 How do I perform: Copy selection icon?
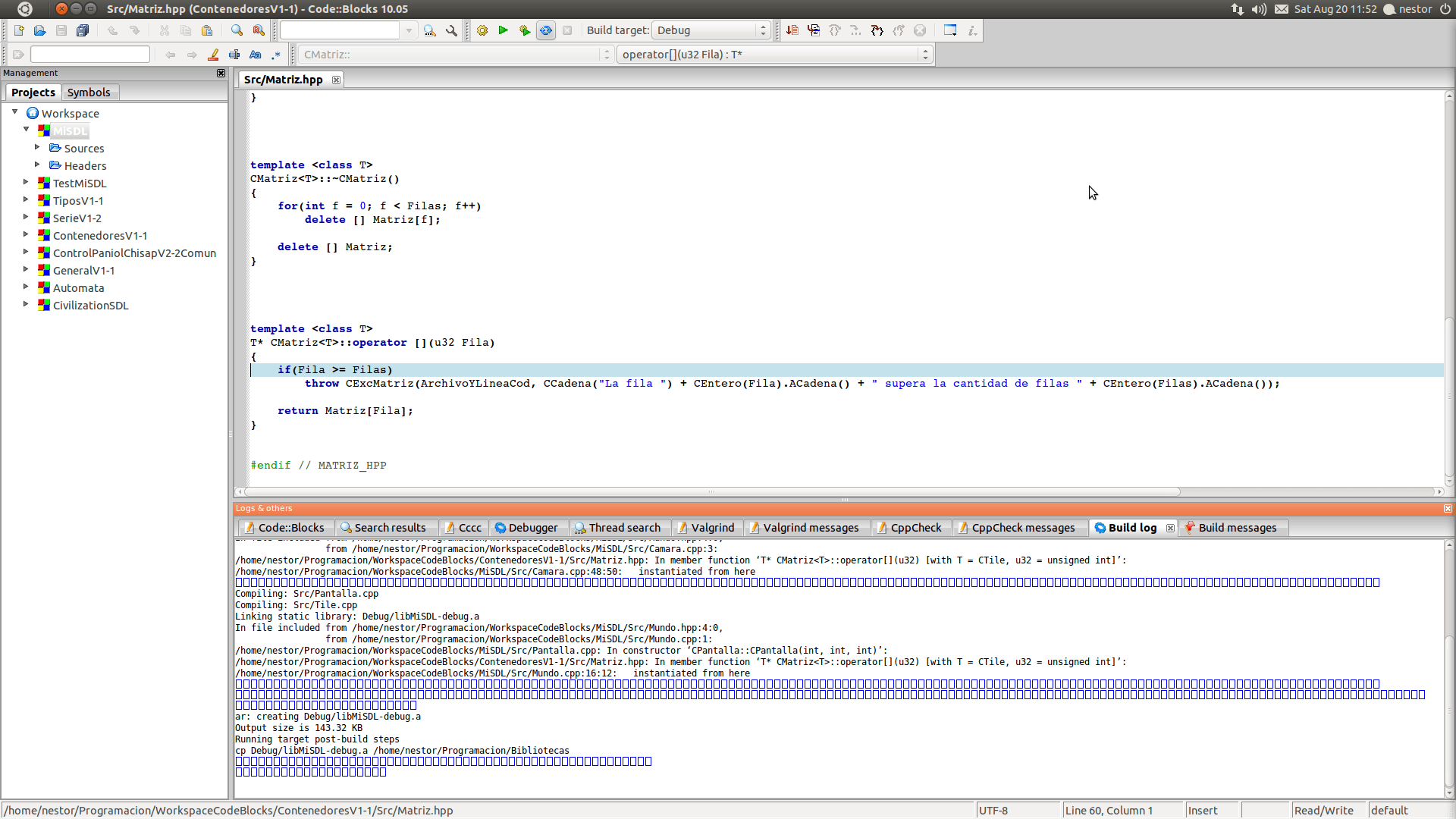pos(186,30)
